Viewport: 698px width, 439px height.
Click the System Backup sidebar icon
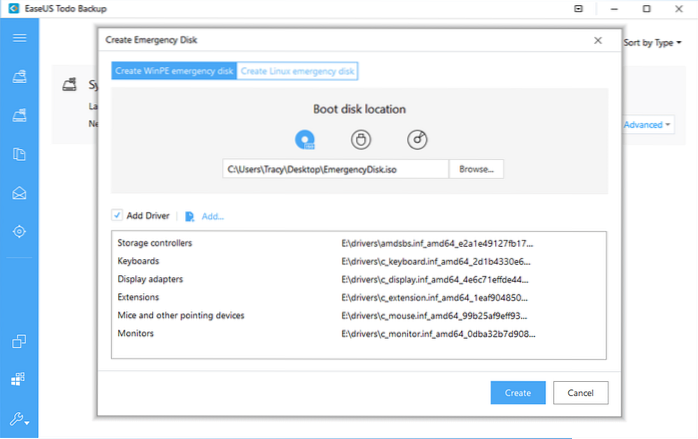[19, 115]
